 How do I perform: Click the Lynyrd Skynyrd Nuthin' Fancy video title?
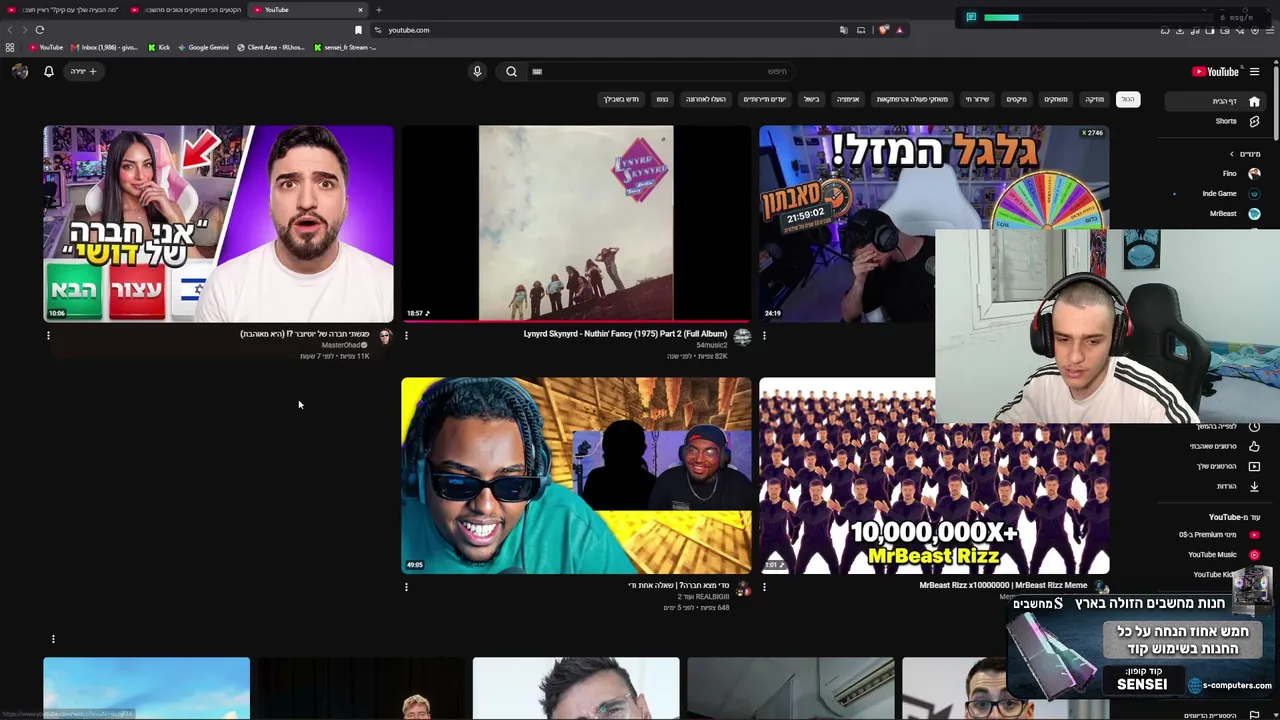[x=625, y=334]
